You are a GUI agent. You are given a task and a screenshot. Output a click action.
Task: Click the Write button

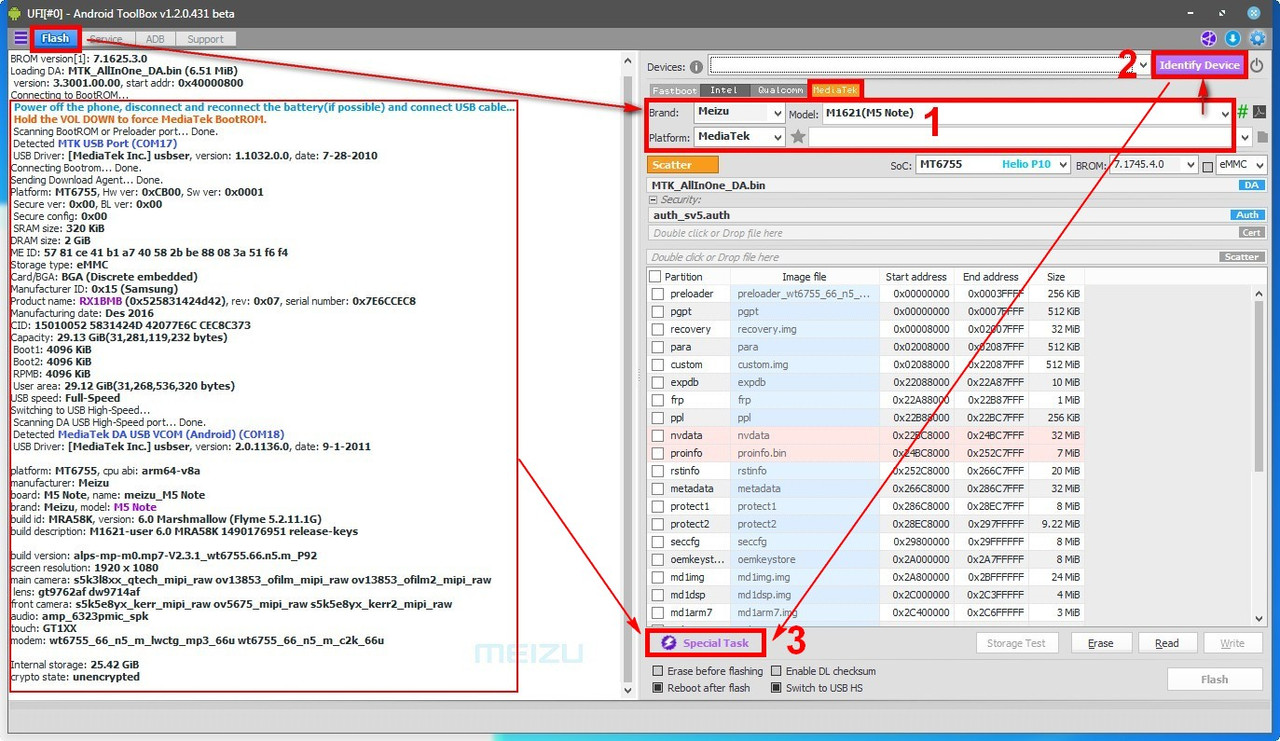1233,643
